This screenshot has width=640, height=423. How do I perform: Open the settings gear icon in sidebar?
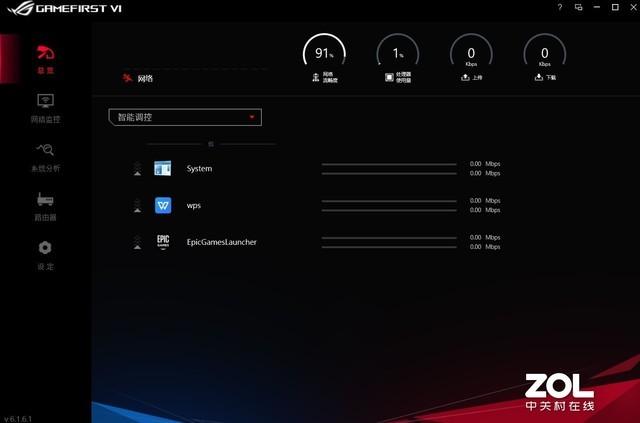click(45, 247)
